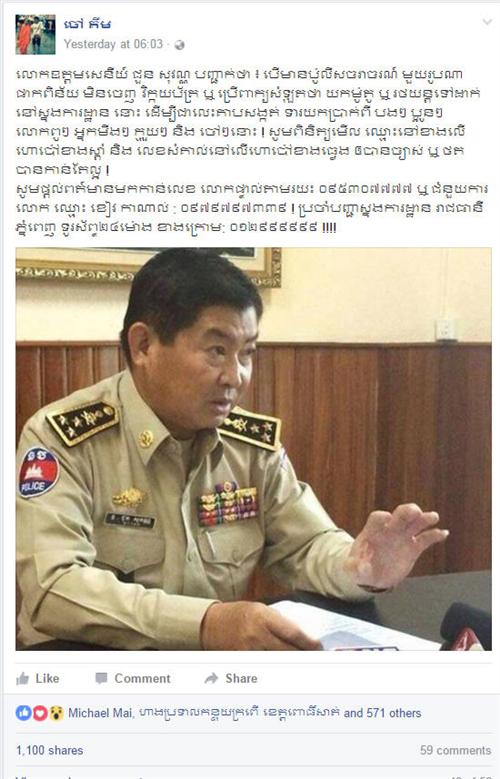Click the blue Like reaction icon
The height and width of the screenshot is (779, 500).
coord(23,713)
